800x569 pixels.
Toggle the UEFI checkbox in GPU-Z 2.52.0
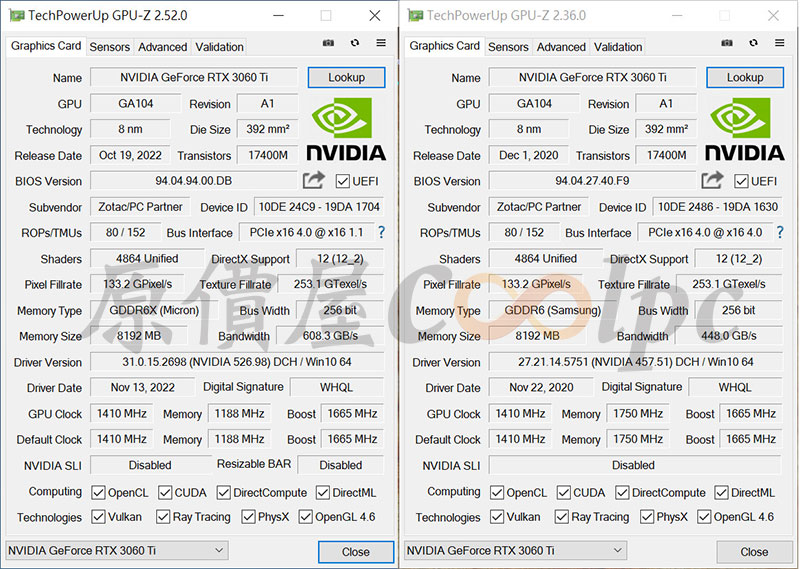pos(343,181)
